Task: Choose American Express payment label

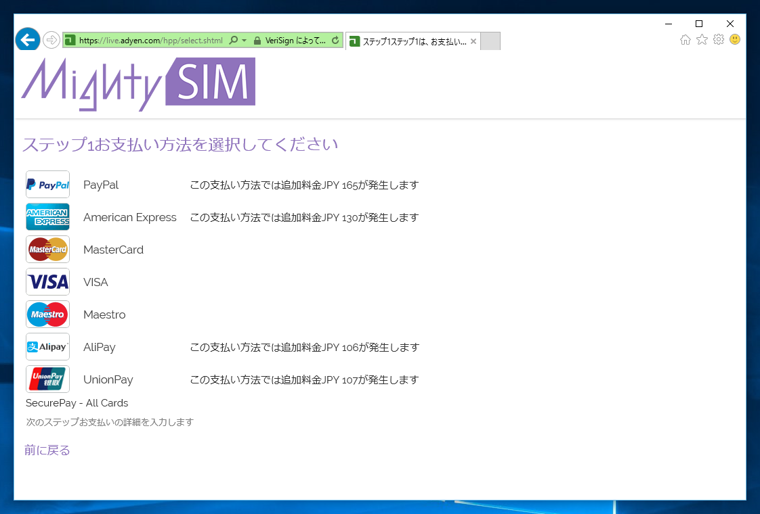Action: pos(130,217)
